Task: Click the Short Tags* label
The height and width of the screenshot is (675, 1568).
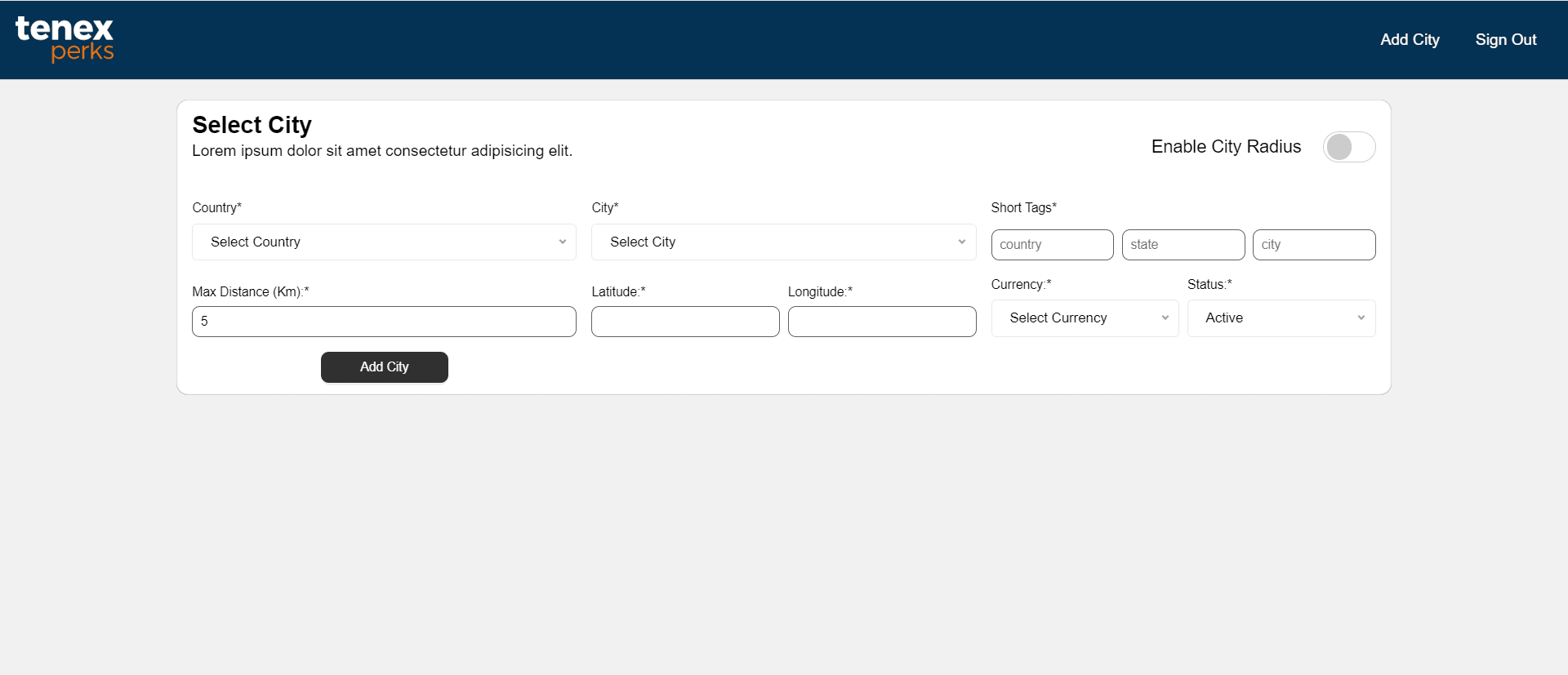Action: point(1024,208)
